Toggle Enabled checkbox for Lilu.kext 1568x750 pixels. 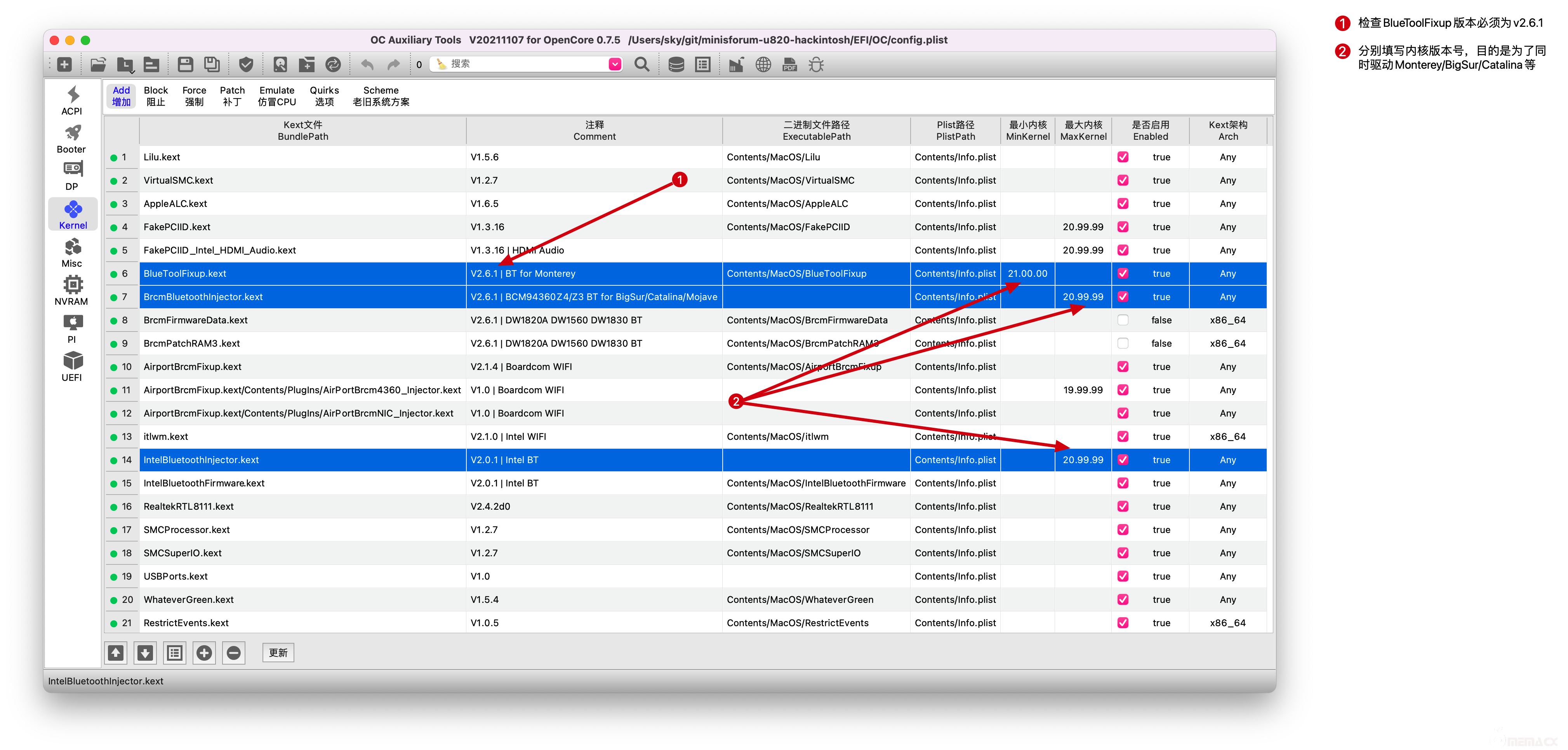[x=1123, y=157]
